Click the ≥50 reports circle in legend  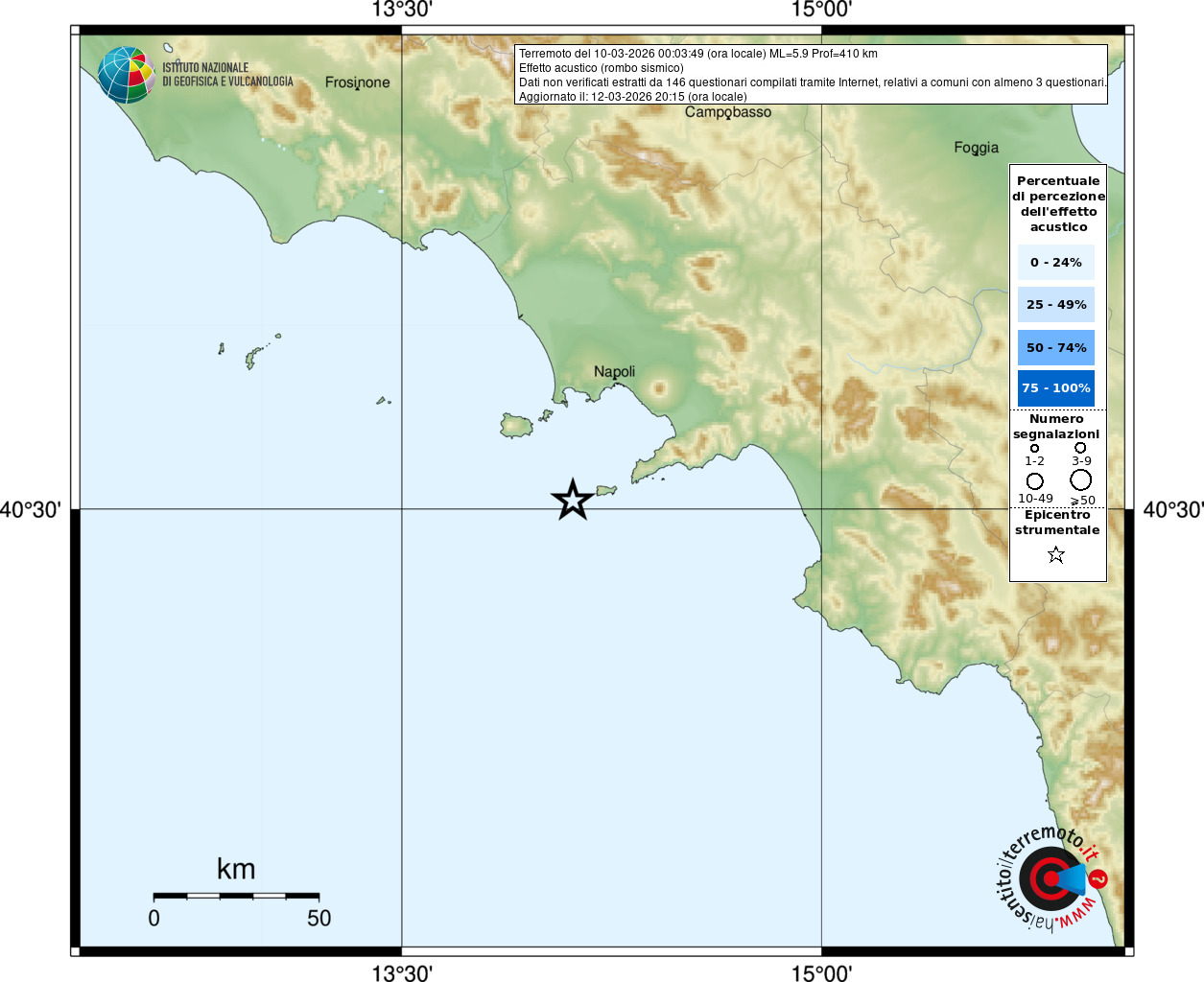1081,479
